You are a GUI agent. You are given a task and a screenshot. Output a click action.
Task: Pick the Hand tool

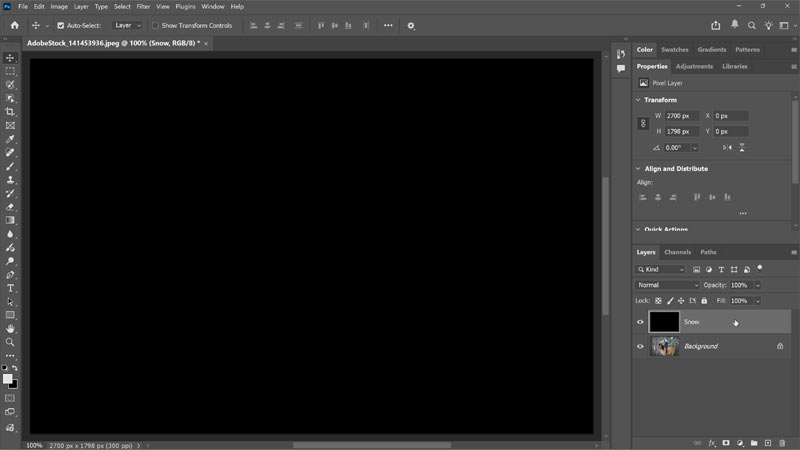click(10, 328)
